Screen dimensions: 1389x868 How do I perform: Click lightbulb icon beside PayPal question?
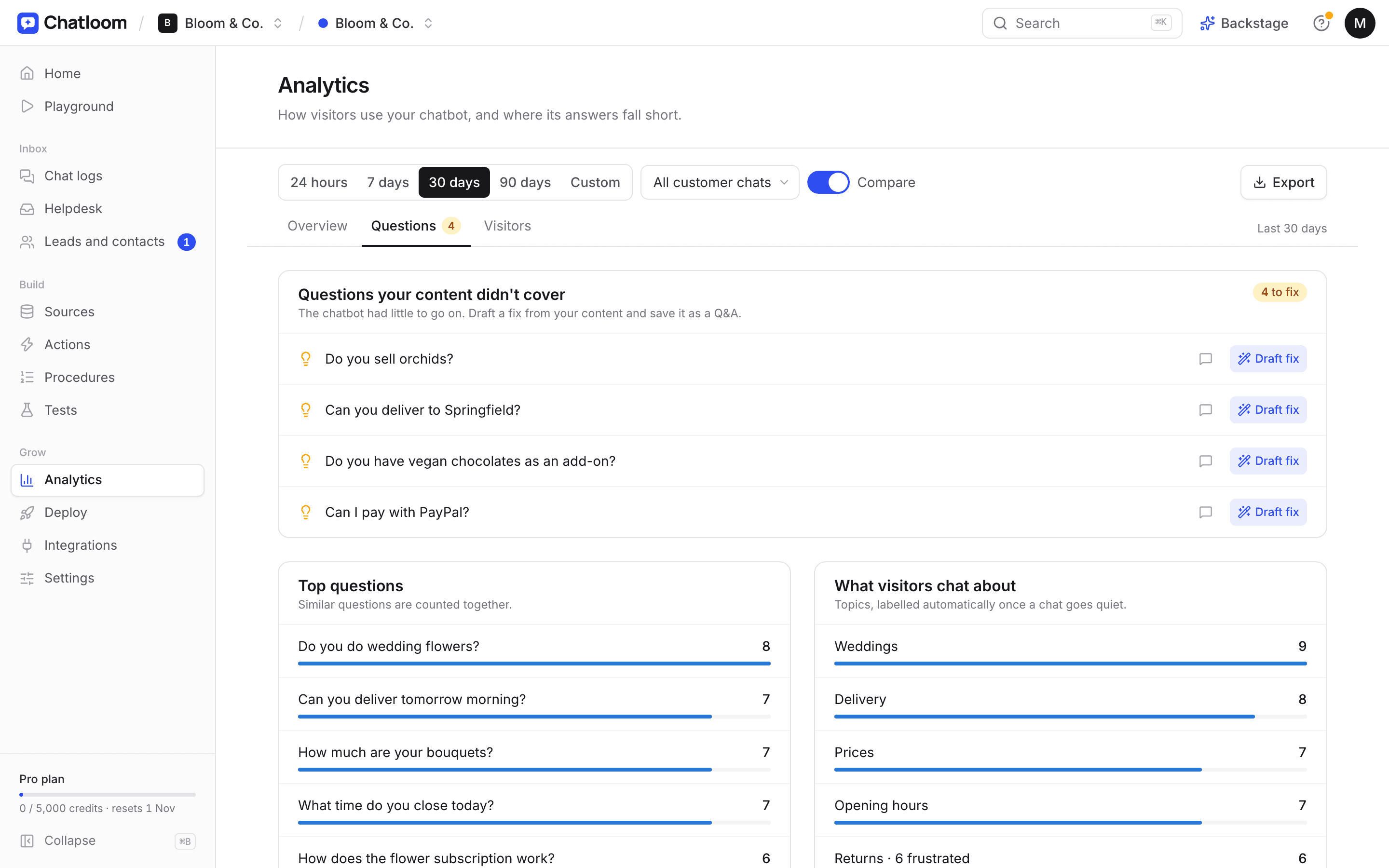[306, 512]
